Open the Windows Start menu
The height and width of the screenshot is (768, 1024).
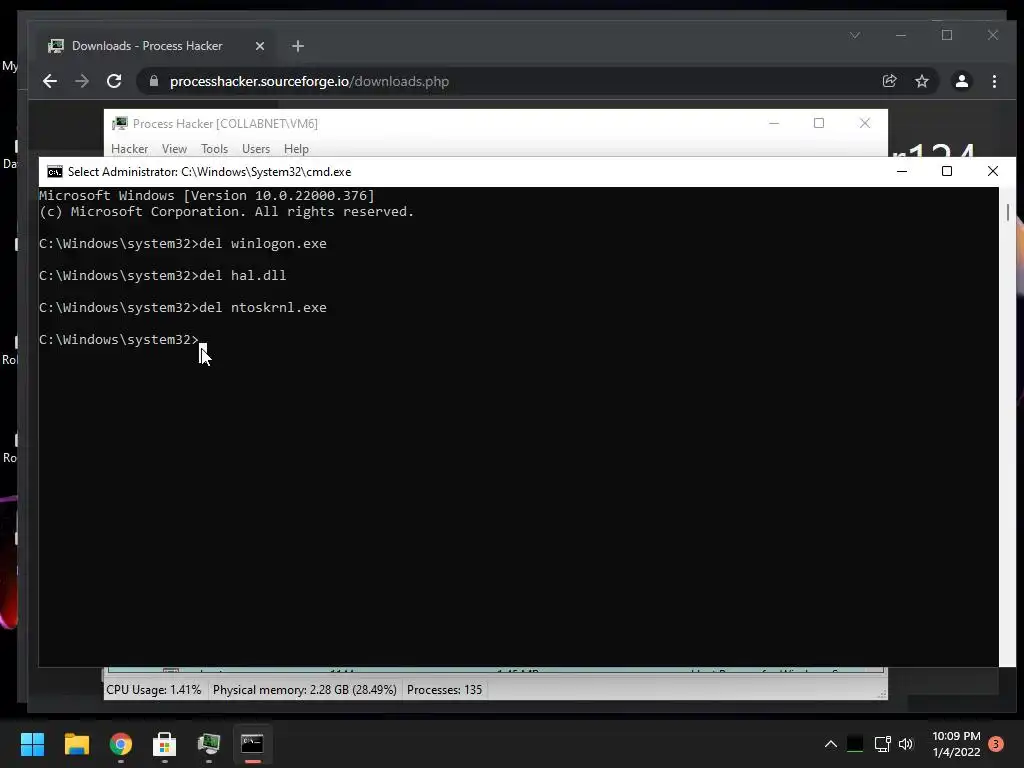click(x=32, y=744)
